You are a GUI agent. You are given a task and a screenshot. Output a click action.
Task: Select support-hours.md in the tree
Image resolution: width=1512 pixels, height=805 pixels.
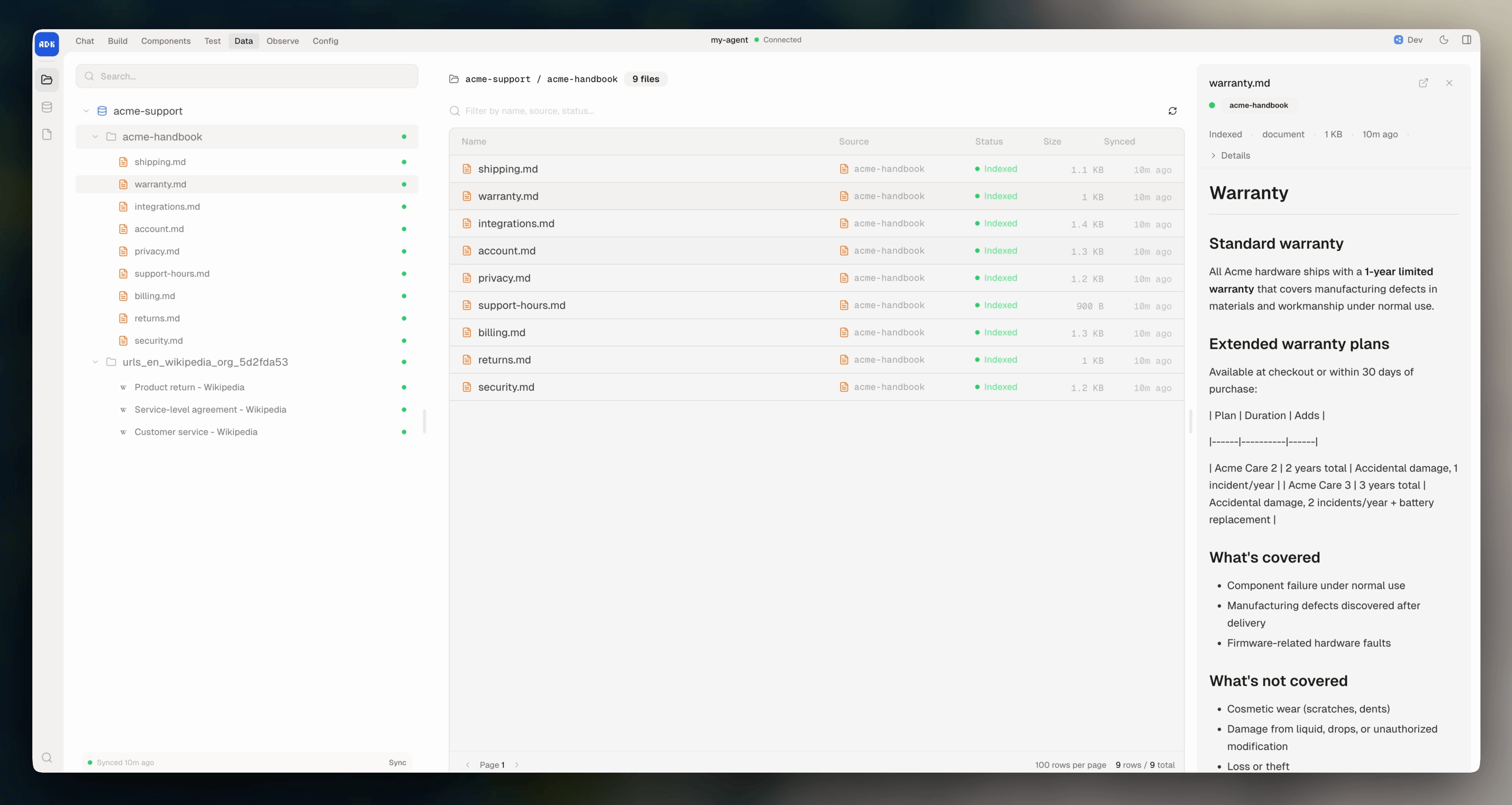(x=246, y=273)
